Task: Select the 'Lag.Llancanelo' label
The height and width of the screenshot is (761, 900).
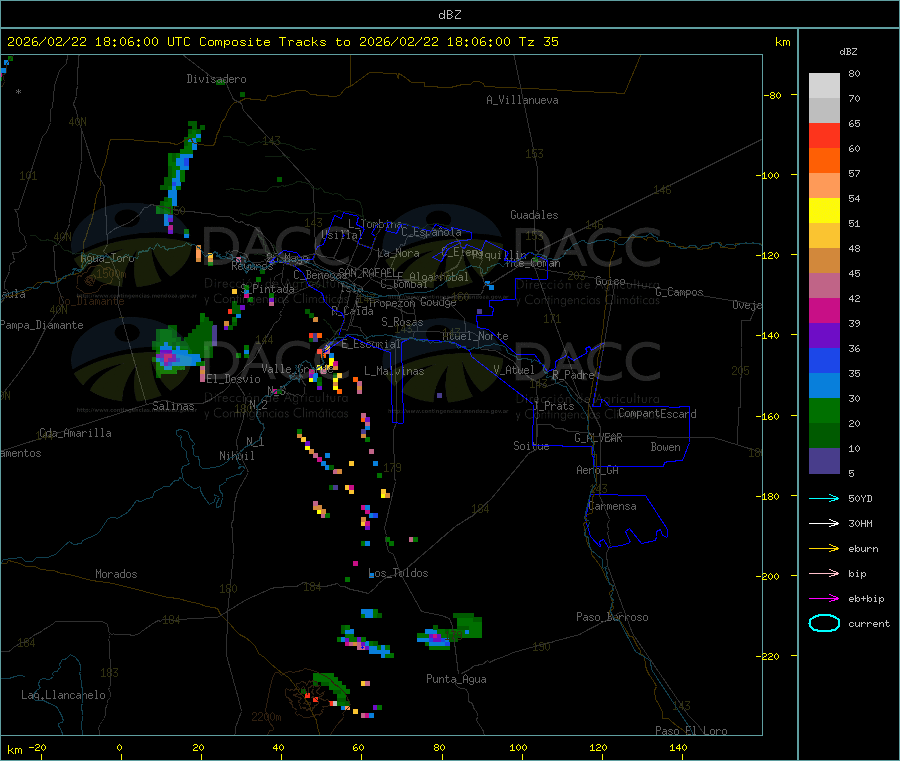Action: point(63,695)
